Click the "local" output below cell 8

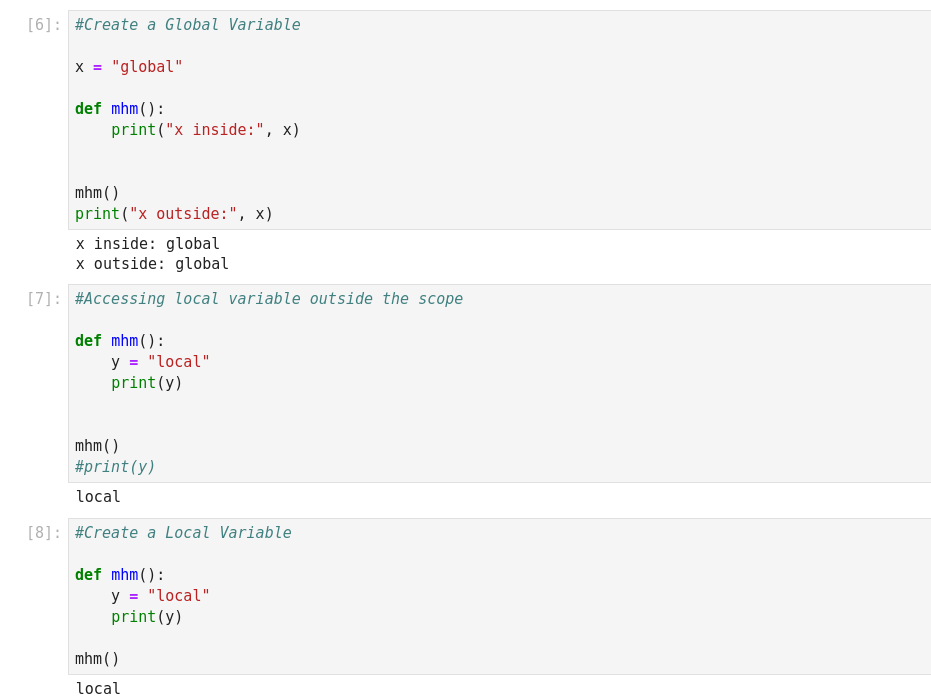click(x=98, y=689)
